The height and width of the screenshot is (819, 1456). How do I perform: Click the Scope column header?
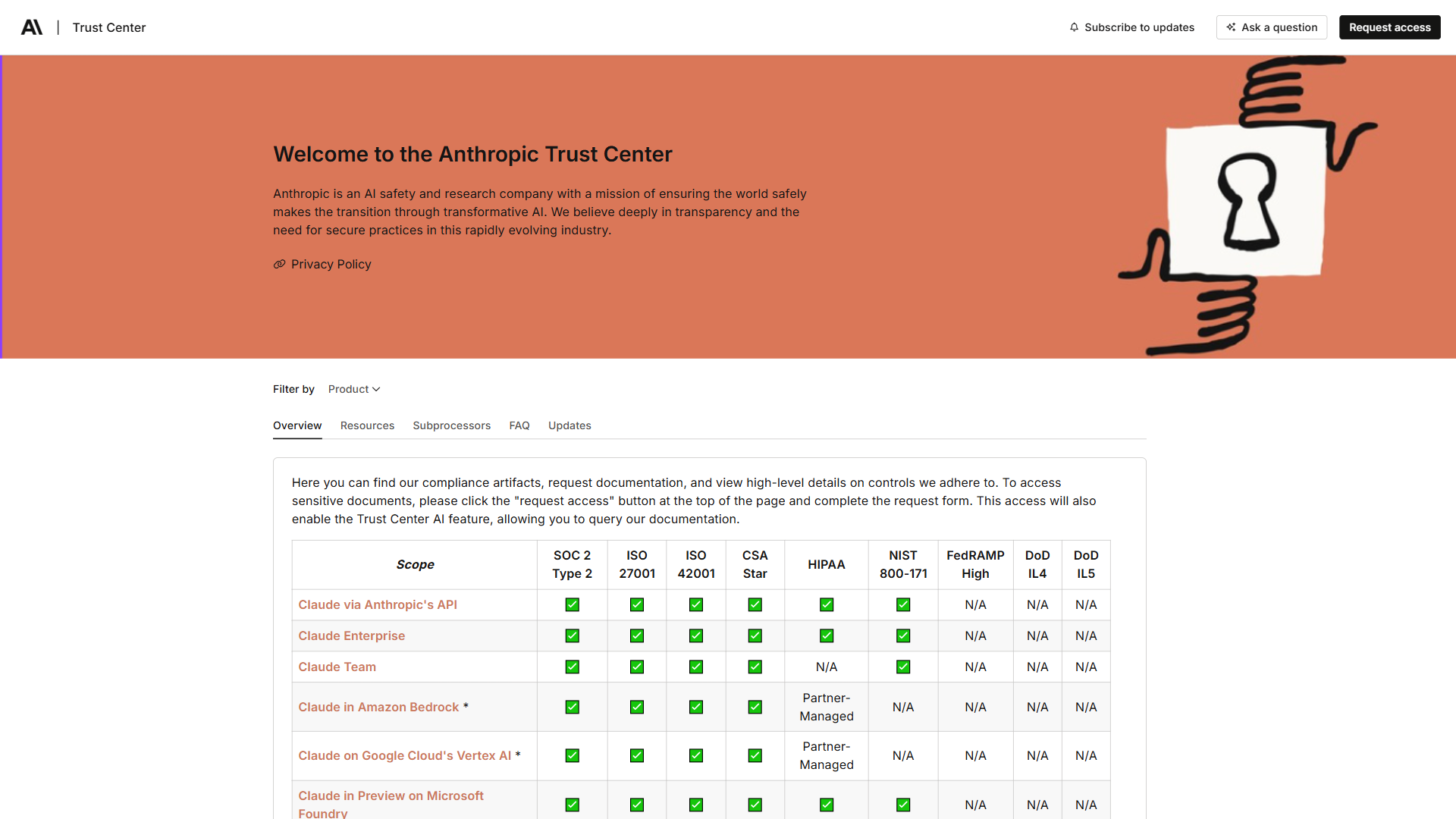click(415, 565)
